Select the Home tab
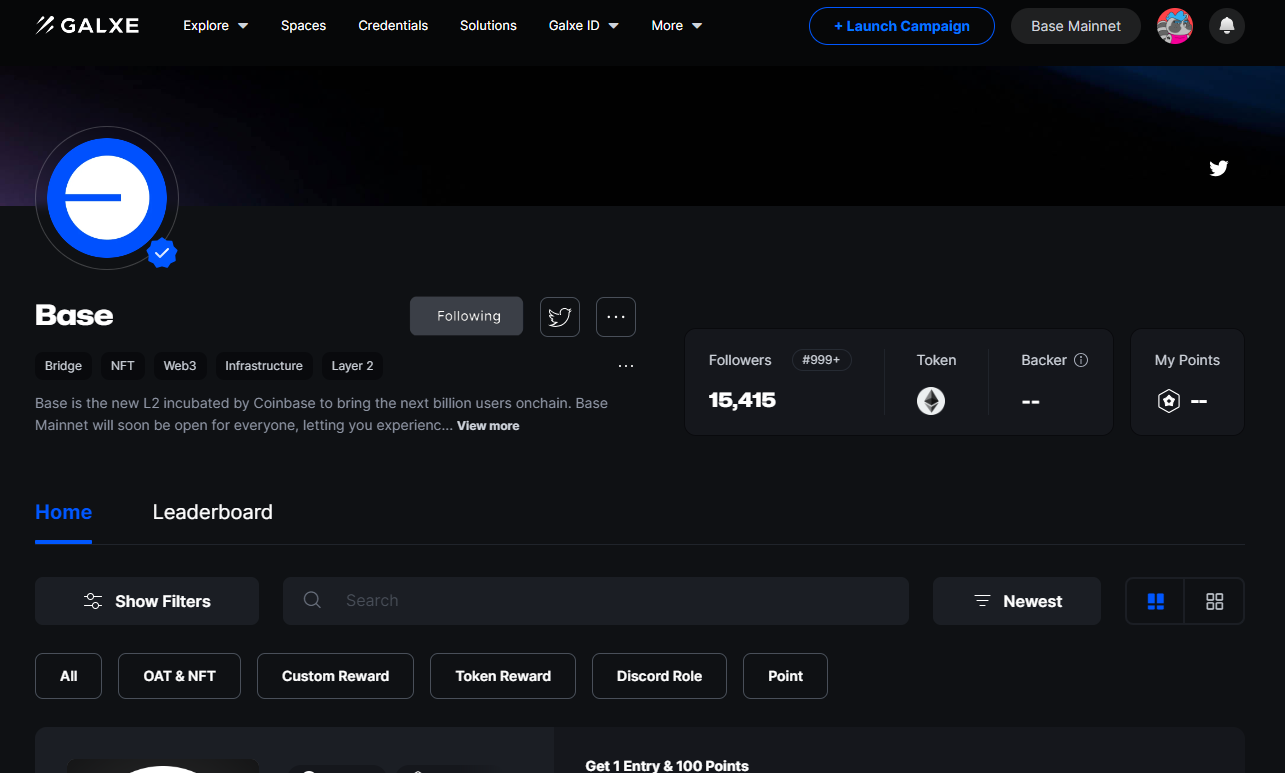The image size is (1285, 773). 63,512
